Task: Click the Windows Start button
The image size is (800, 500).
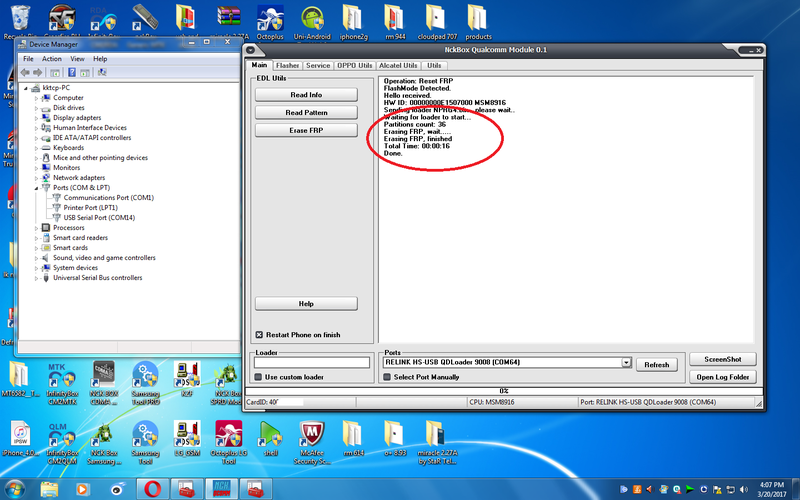Action: 17,489
